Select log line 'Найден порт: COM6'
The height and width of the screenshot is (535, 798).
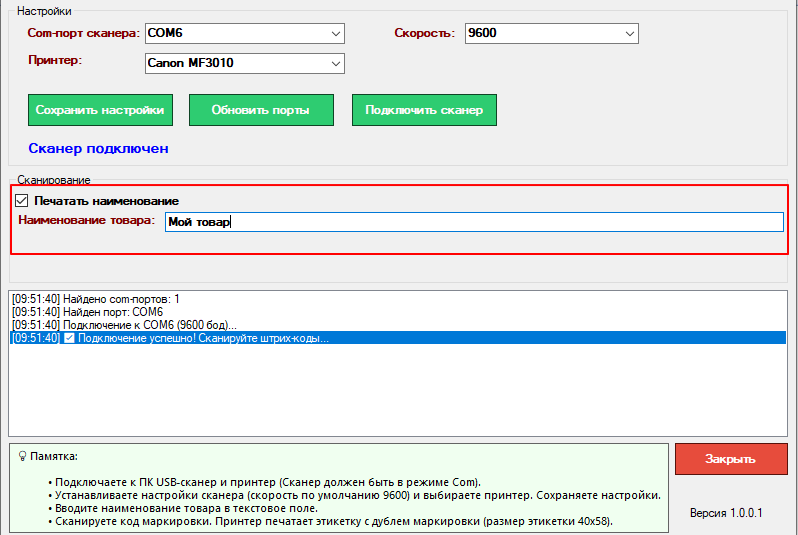398,312
